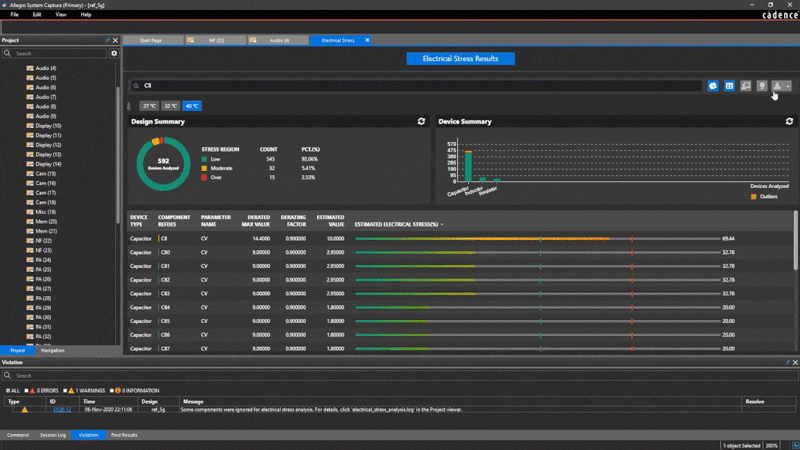800x450 pixels.
Task: Click the Violation panel search field
Action: tap(399, 375)
